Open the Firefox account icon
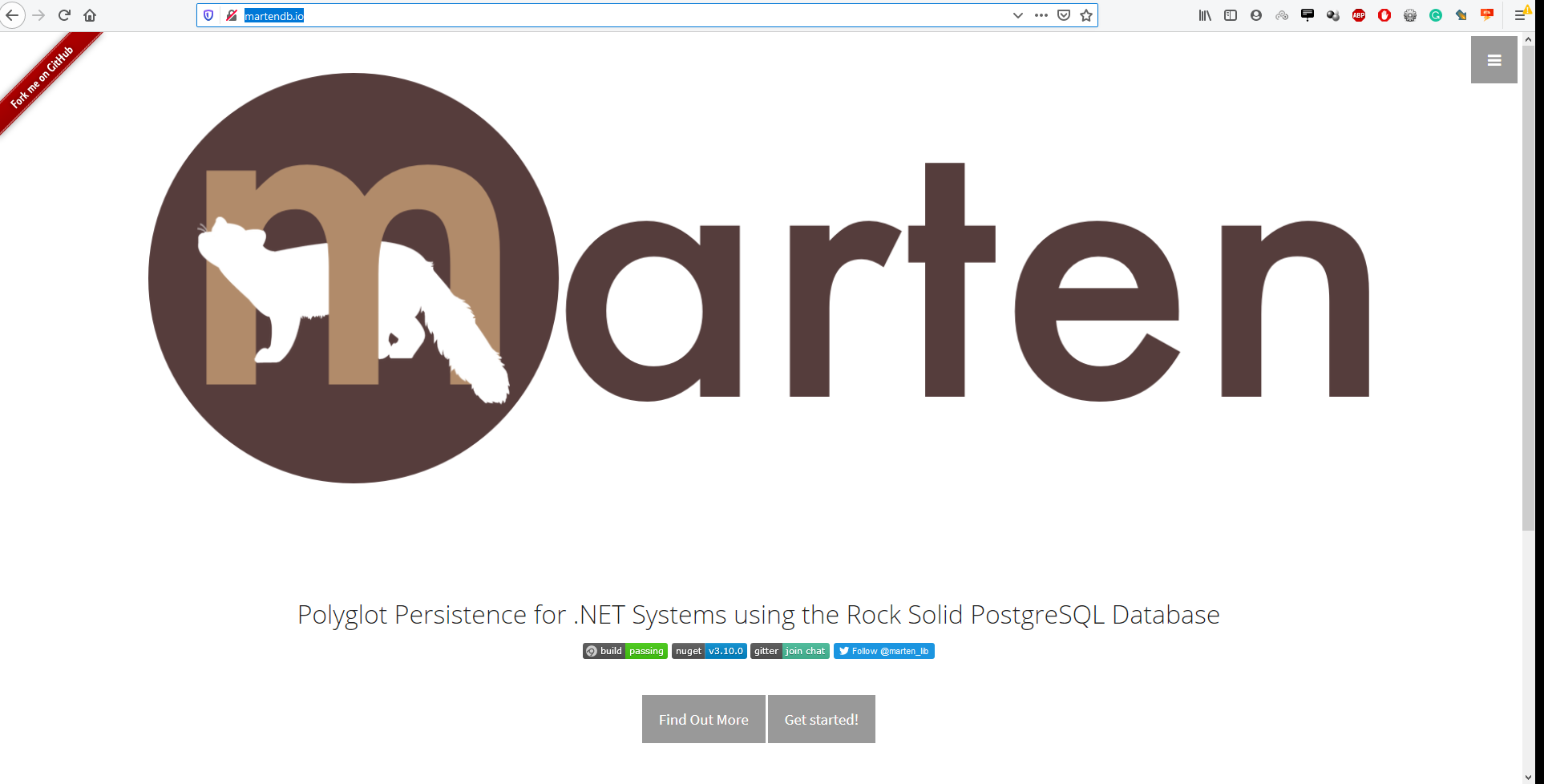Image resolution: width=1544 pixels, height=784 pixels. [1256, 15]
